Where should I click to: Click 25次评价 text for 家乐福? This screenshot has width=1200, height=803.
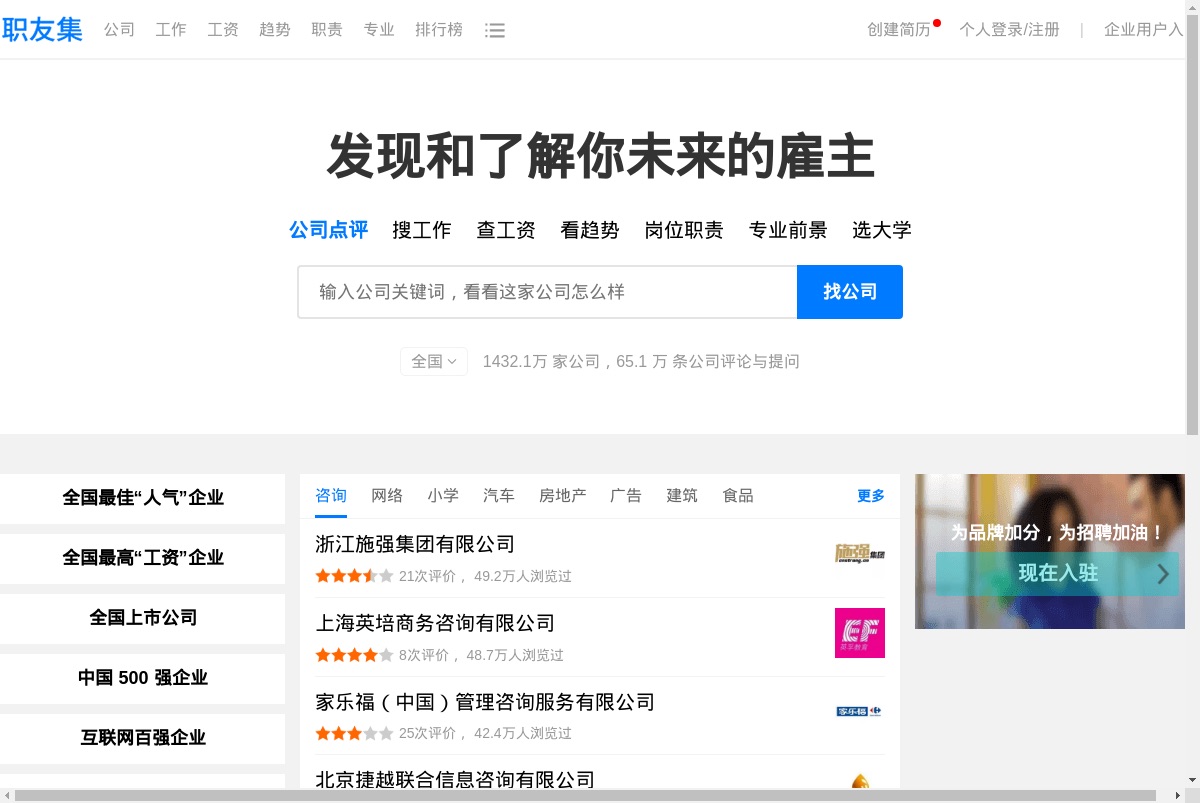[427, 733]
